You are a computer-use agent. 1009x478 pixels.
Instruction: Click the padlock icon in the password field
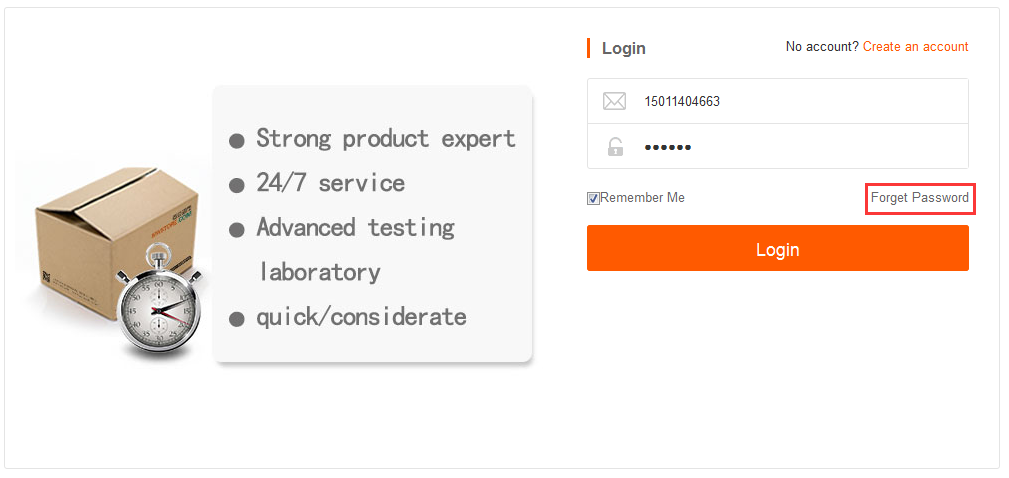tap(615, 147)
